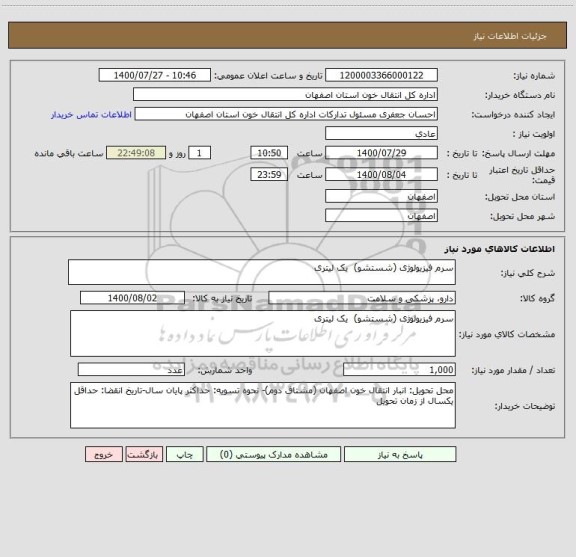Click header title جزئیات اطلاعات نیاز
The height and width of the screenshot is (557, 576).
(510, 36)
